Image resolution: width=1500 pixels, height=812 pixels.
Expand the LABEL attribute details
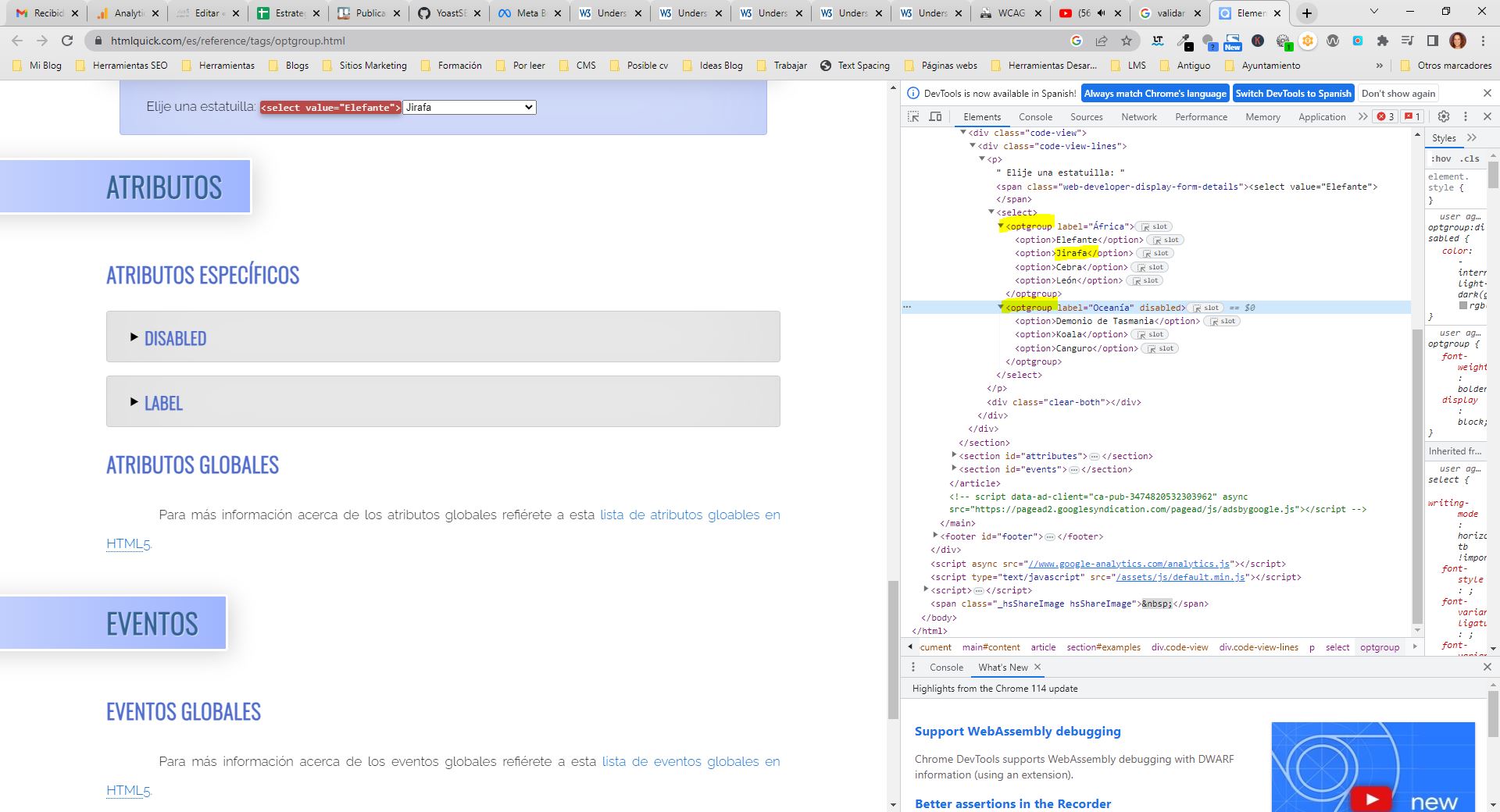pos(443,402)
